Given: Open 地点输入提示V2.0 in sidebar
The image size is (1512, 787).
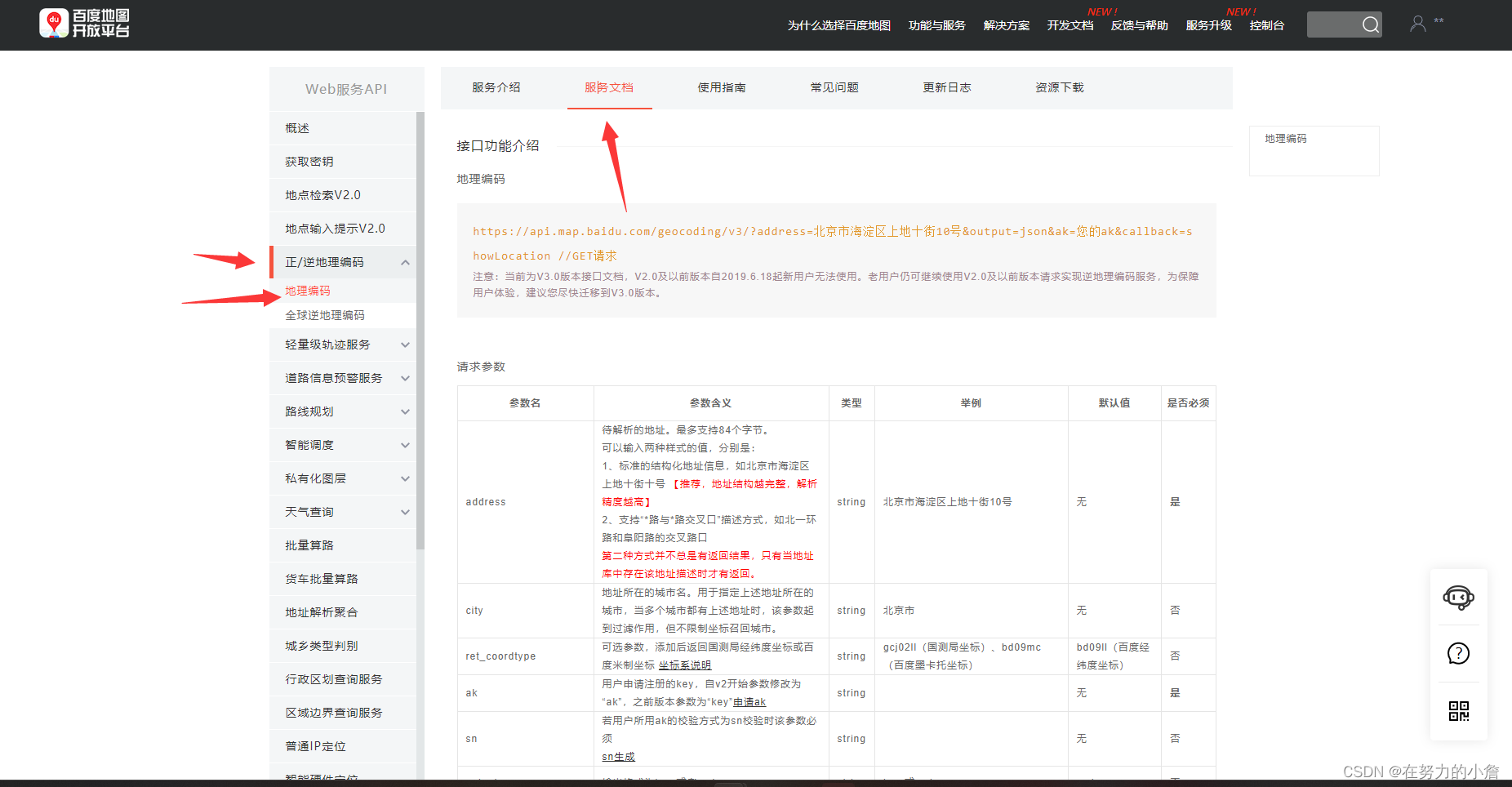Looking at the screenshot, I should click(x=343, y=229).
